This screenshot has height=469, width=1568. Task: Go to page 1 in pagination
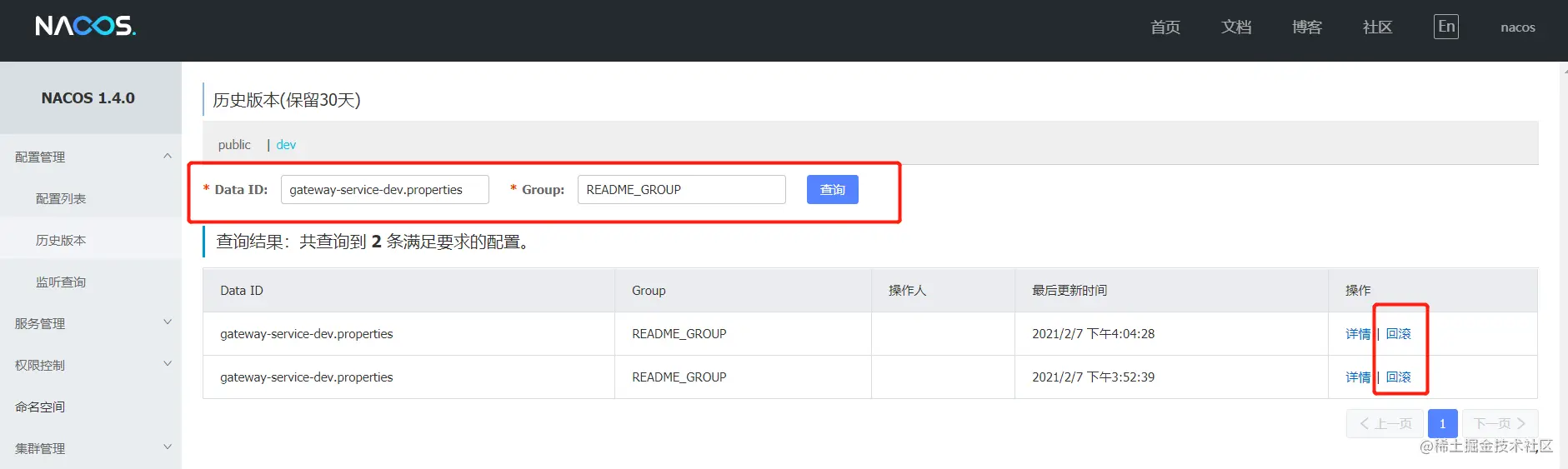1443,423
